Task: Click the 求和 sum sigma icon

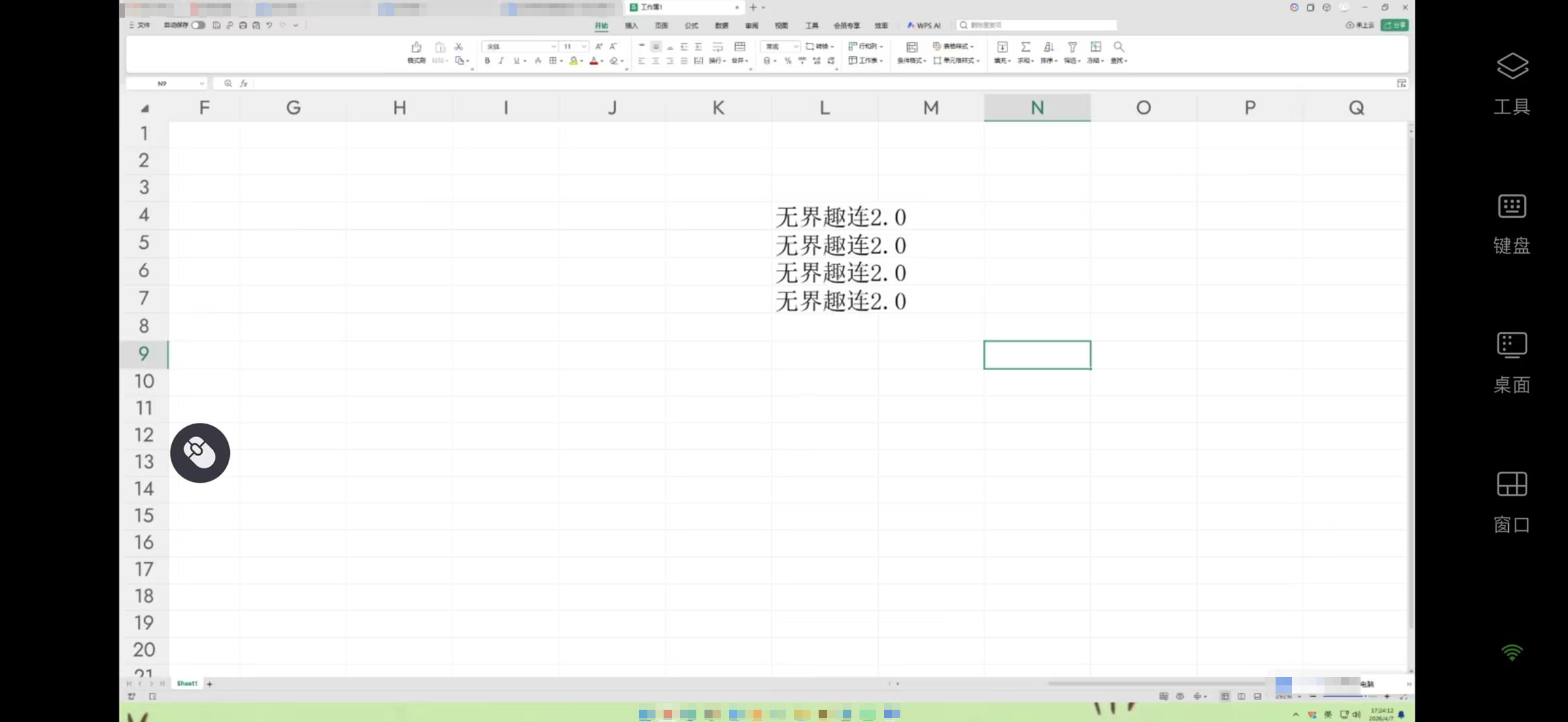Action: [x=1025, y=47]
